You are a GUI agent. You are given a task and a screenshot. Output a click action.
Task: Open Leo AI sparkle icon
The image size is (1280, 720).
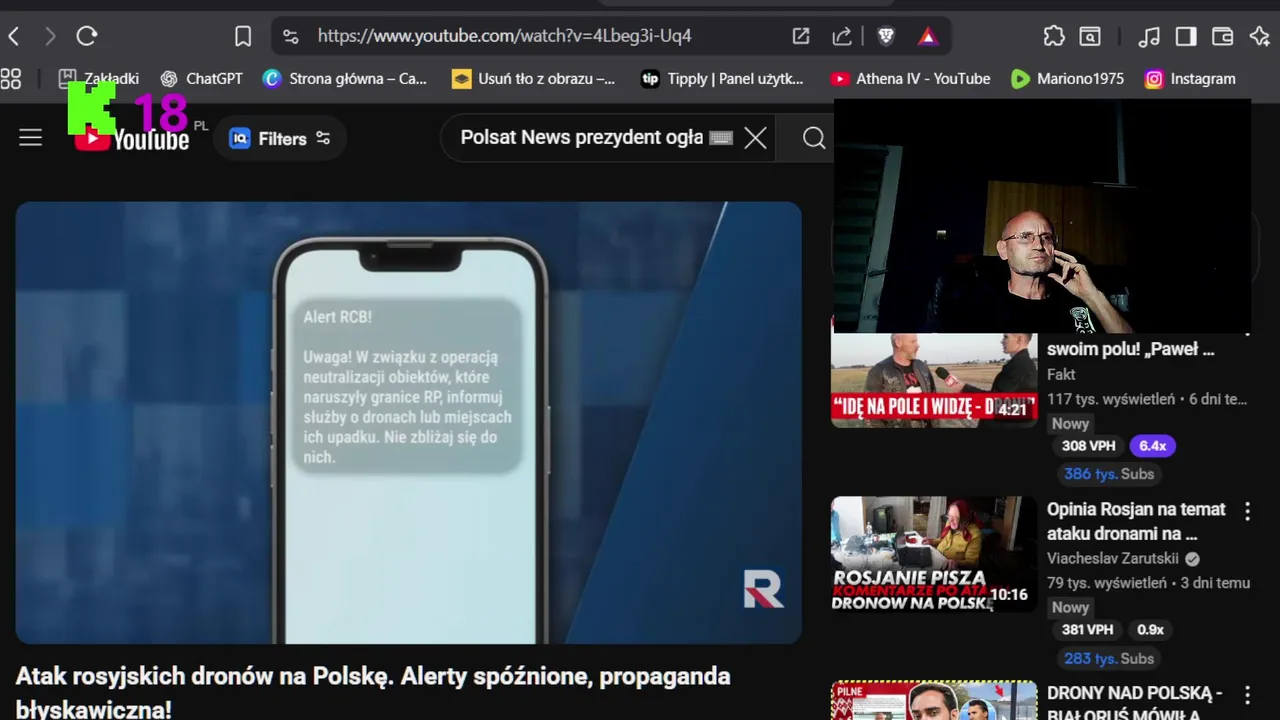point(1260,37)
